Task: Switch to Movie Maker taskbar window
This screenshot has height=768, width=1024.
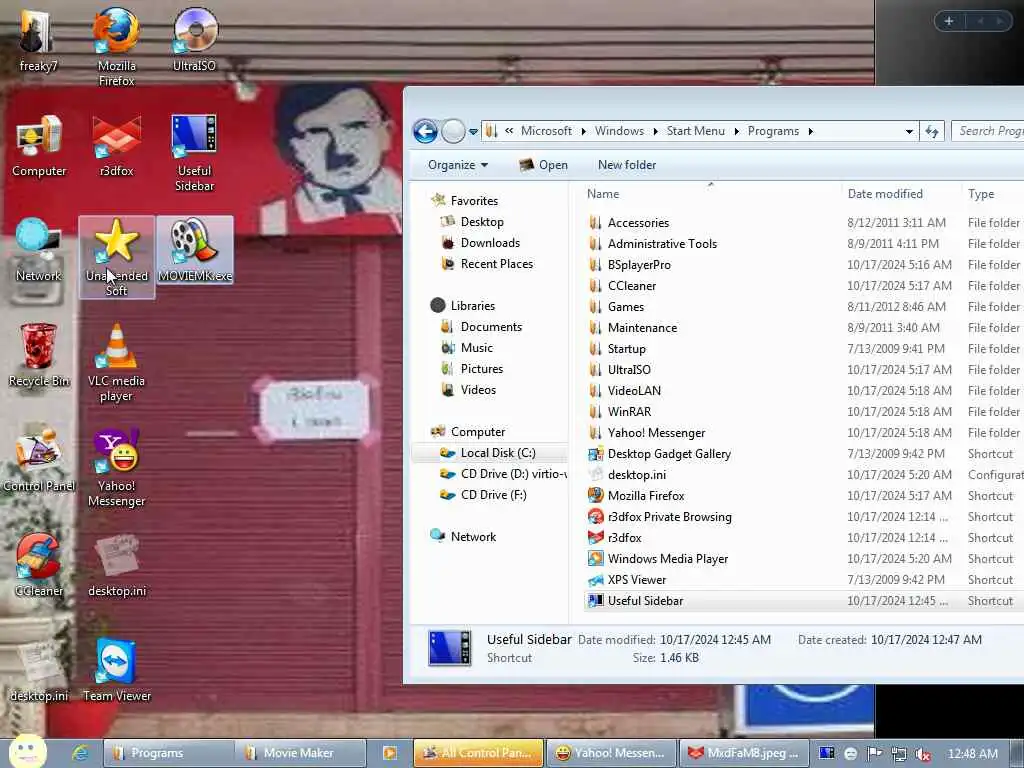Action: (300, 753)
